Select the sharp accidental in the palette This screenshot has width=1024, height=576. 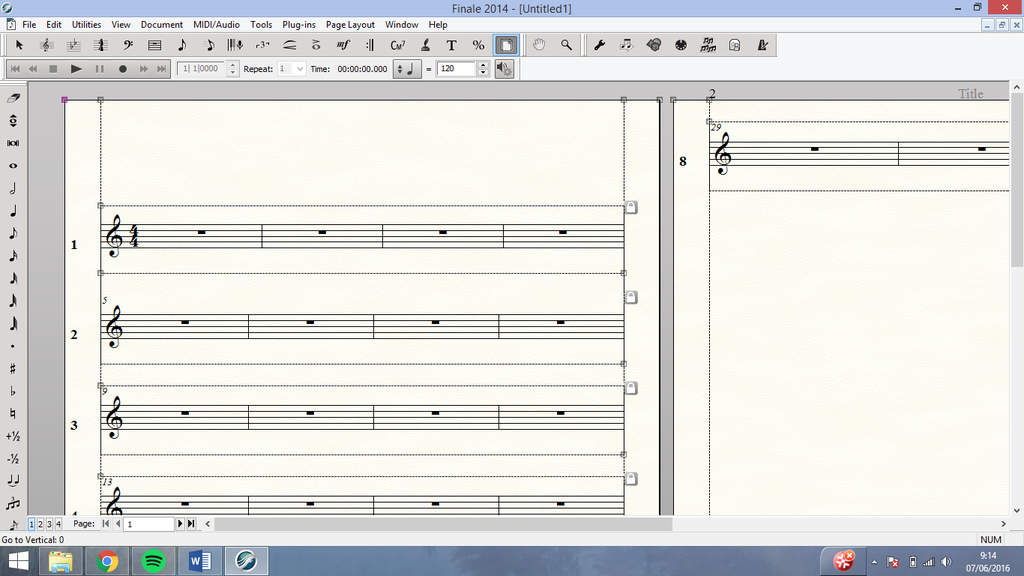tap(13, 369)
